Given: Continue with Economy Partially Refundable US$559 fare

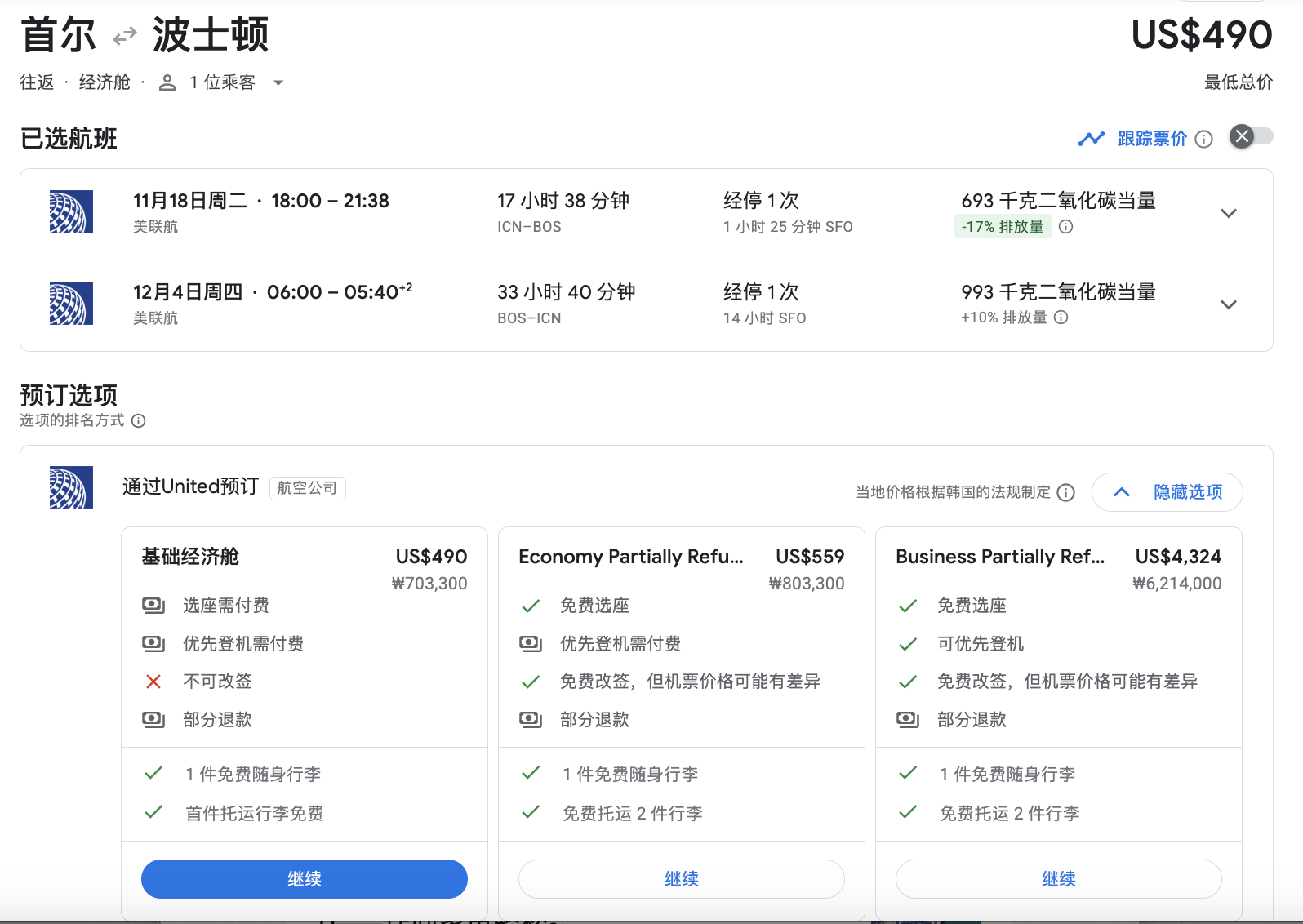Looking at the screenshot, I should click(x=681, y=879).
